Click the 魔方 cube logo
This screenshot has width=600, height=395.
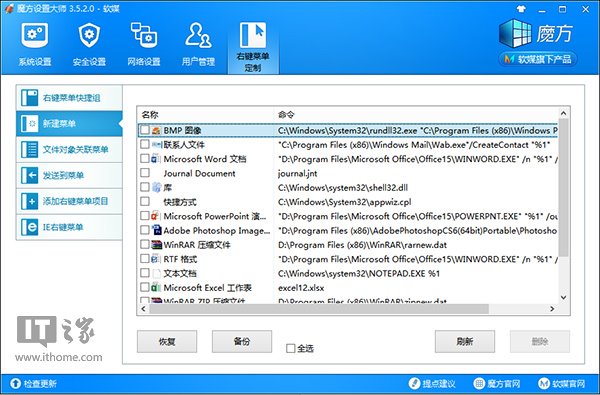click(x=515, y=33)
